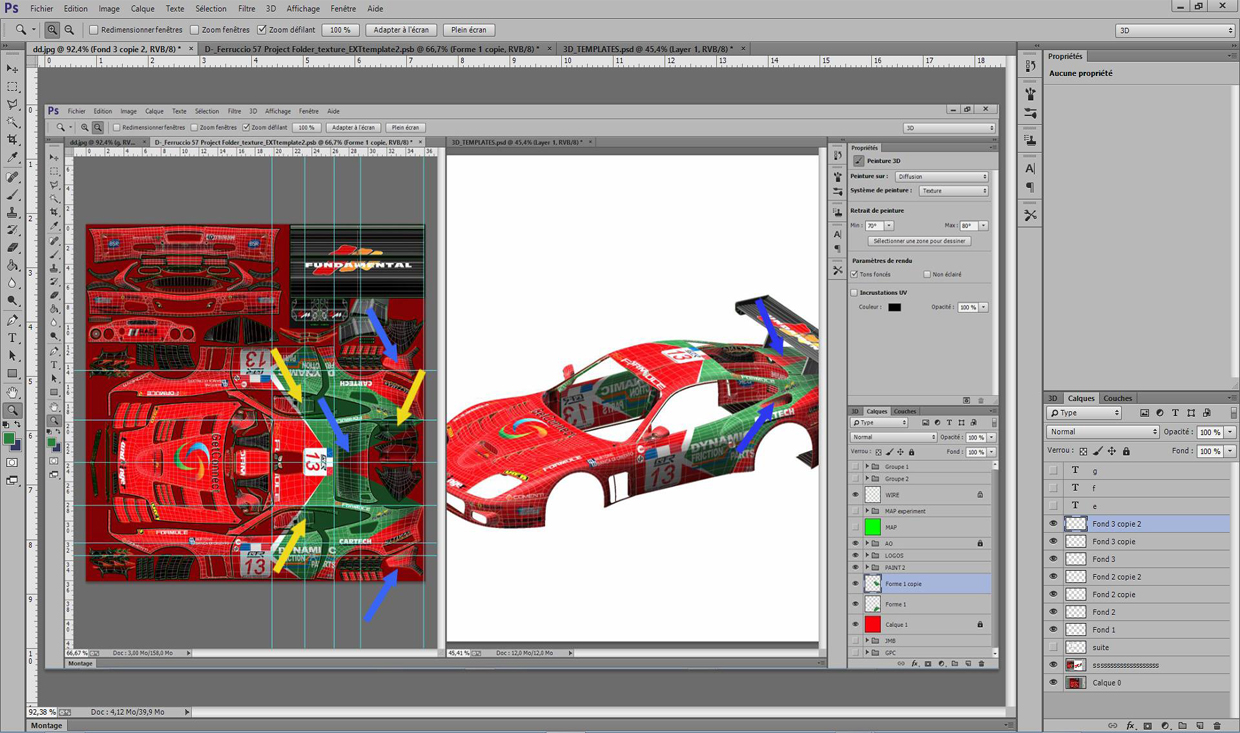Select the Rectangle shape tool
This screenshot has height=733, width=1240.
(13, 374)
